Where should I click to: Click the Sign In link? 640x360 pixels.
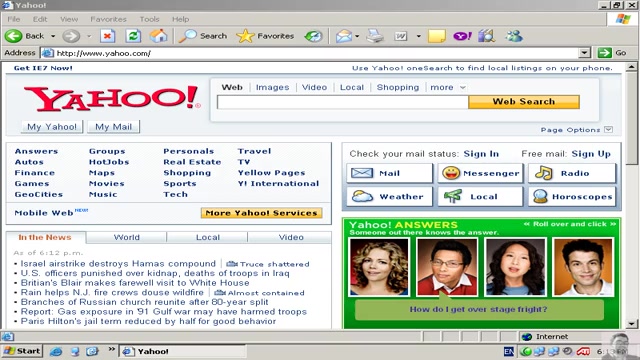(x=481, y=154)
